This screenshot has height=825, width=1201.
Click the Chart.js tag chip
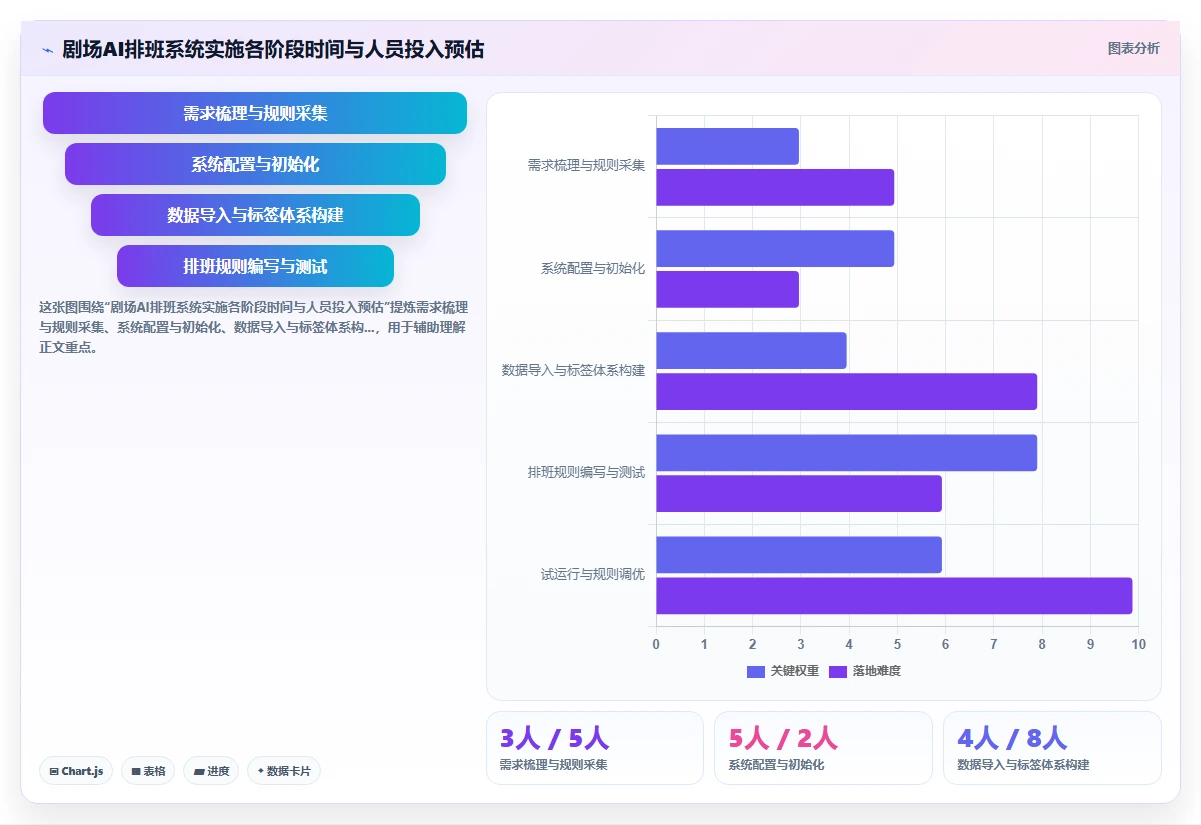click(77, 771)
